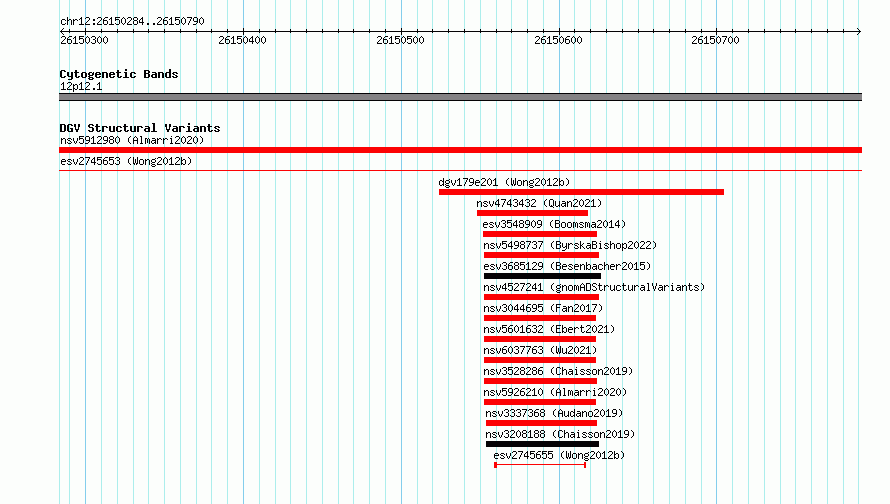890x504 pixels.
Task: Click ruler position 26150400
Action: [242, 40]
